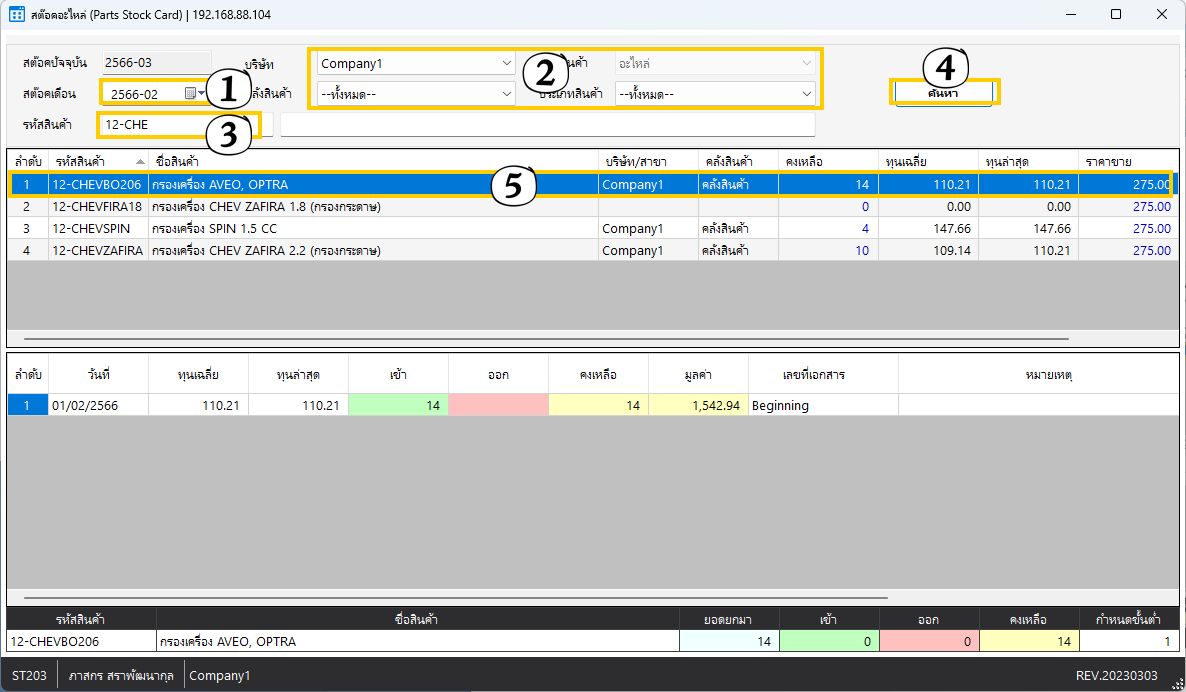Click the ชื่อสินค้า column header in the product list
1186x692 pixels.
[x=372, y=162]
